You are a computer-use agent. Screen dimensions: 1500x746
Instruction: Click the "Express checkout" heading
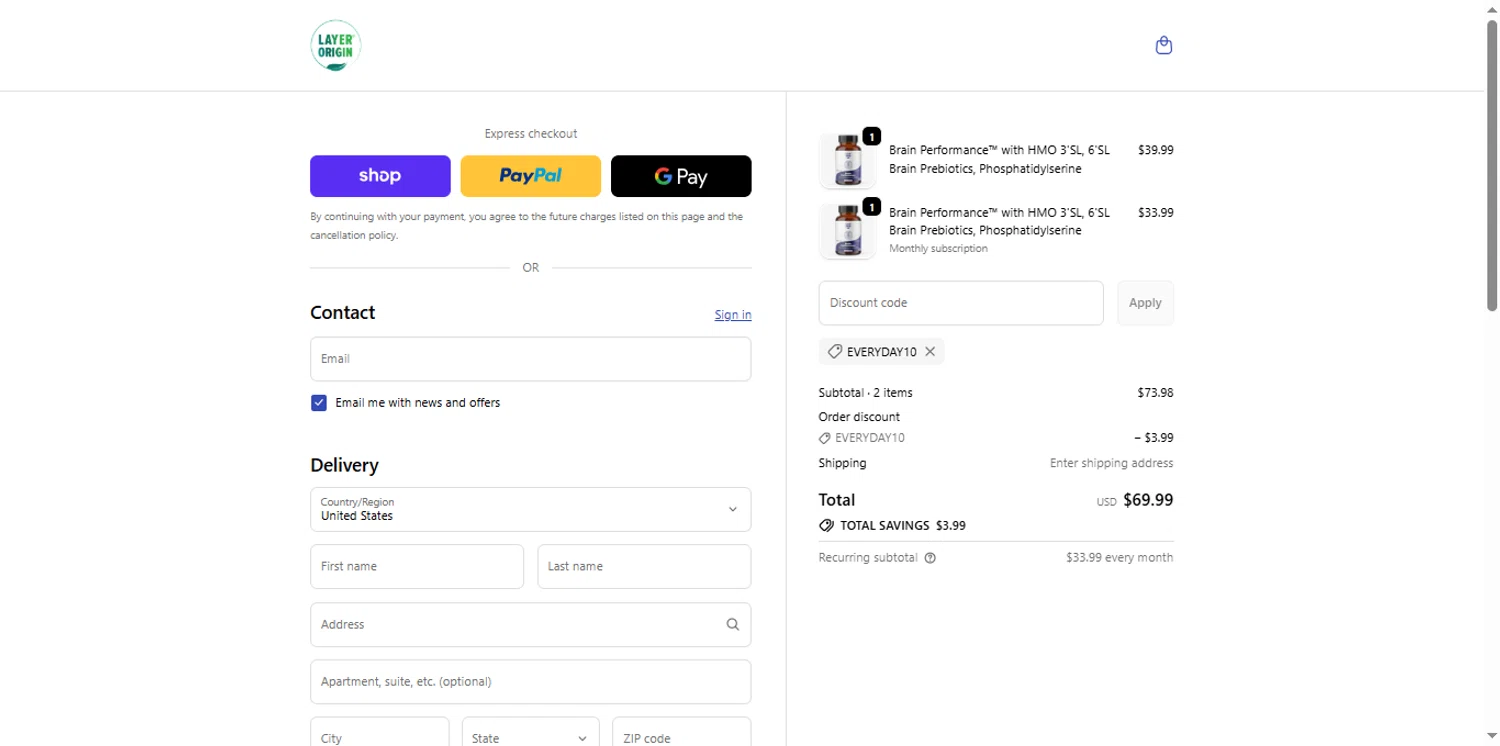click(x=531, y=134)
